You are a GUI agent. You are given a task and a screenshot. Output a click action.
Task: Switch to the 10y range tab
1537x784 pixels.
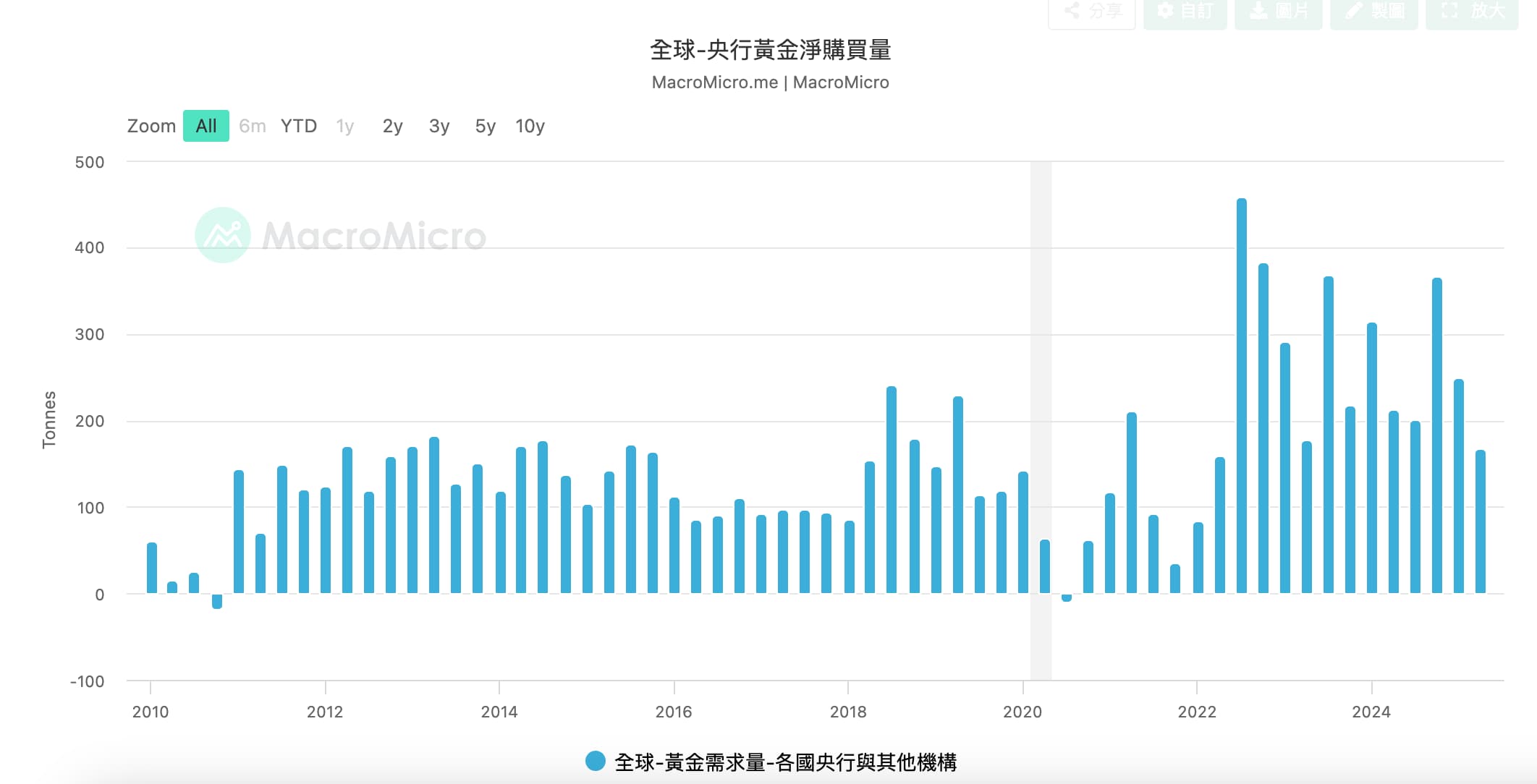click(531, 126)
